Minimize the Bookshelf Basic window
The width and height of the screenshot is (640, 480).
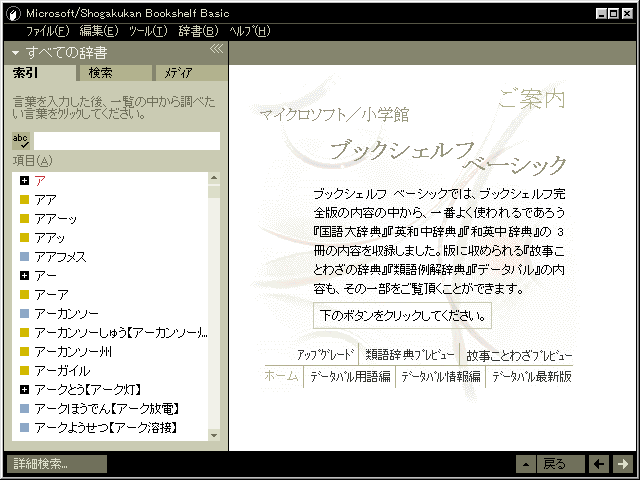tap(601, 14)
